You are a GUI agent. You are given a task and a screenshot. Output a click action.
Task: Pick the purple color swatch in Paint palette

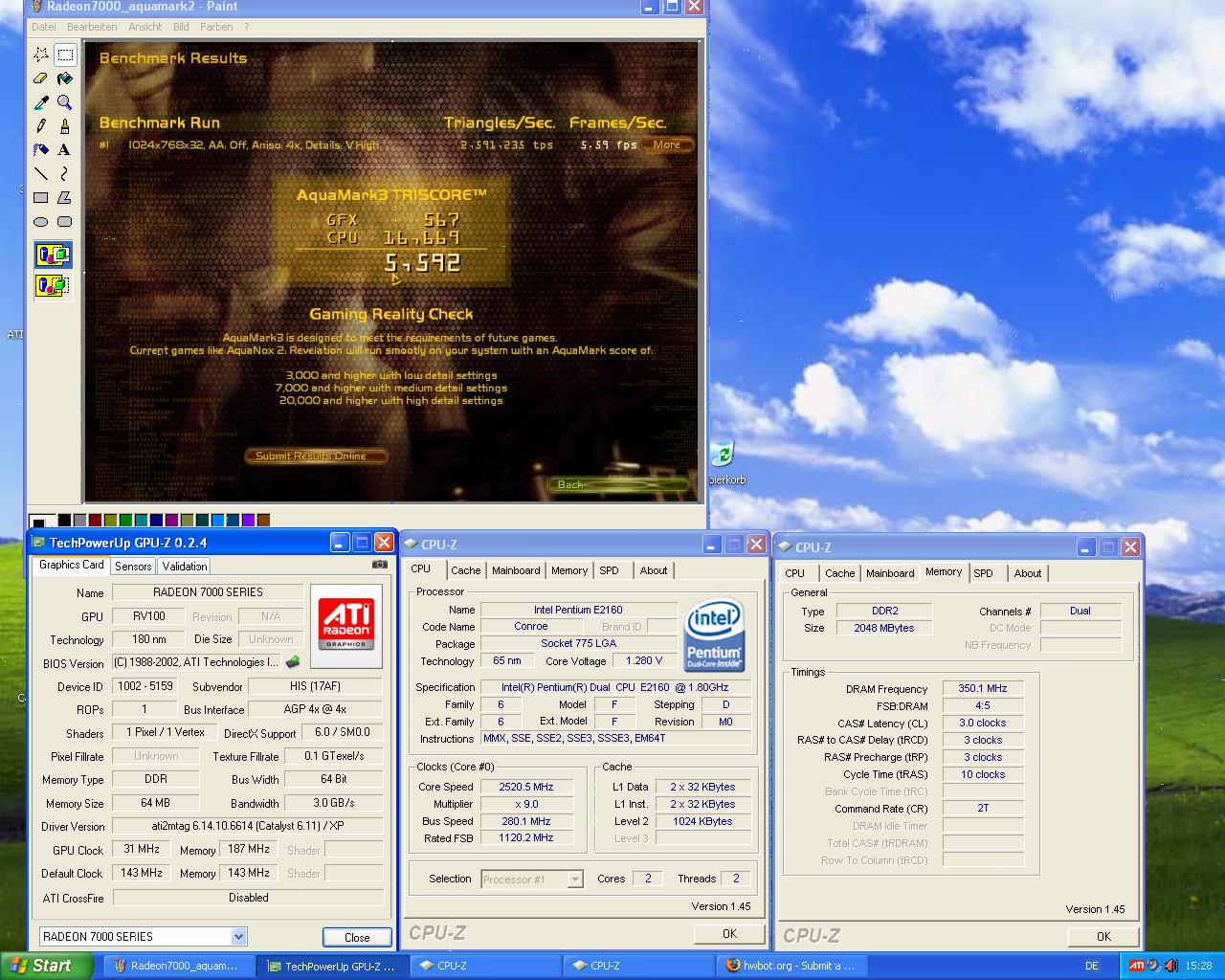click(x=171, y=520)
